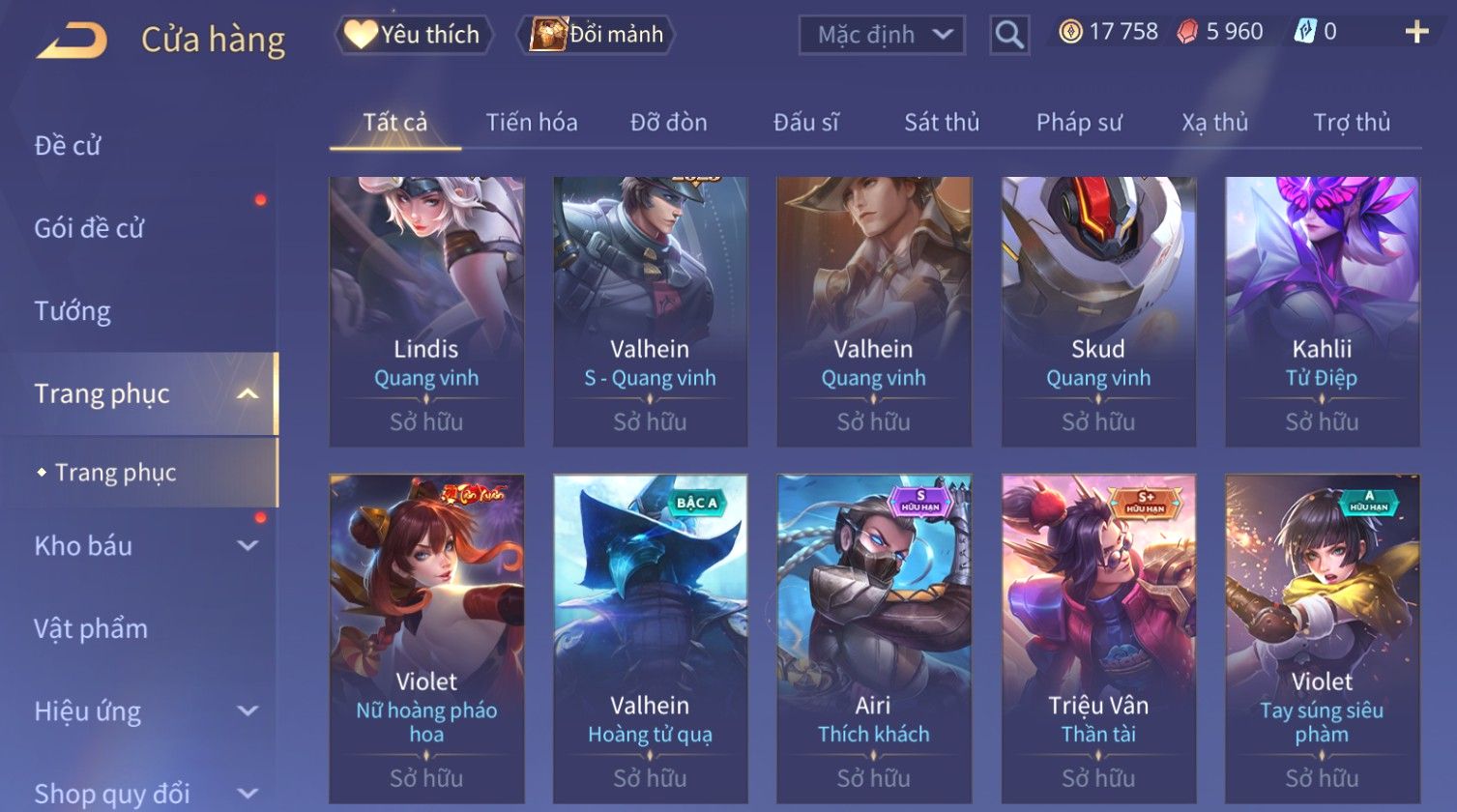Screen dimensions: 1457x812
Task: Expand the Hiệu ứng sidebar section
Action: coord(248,711)
